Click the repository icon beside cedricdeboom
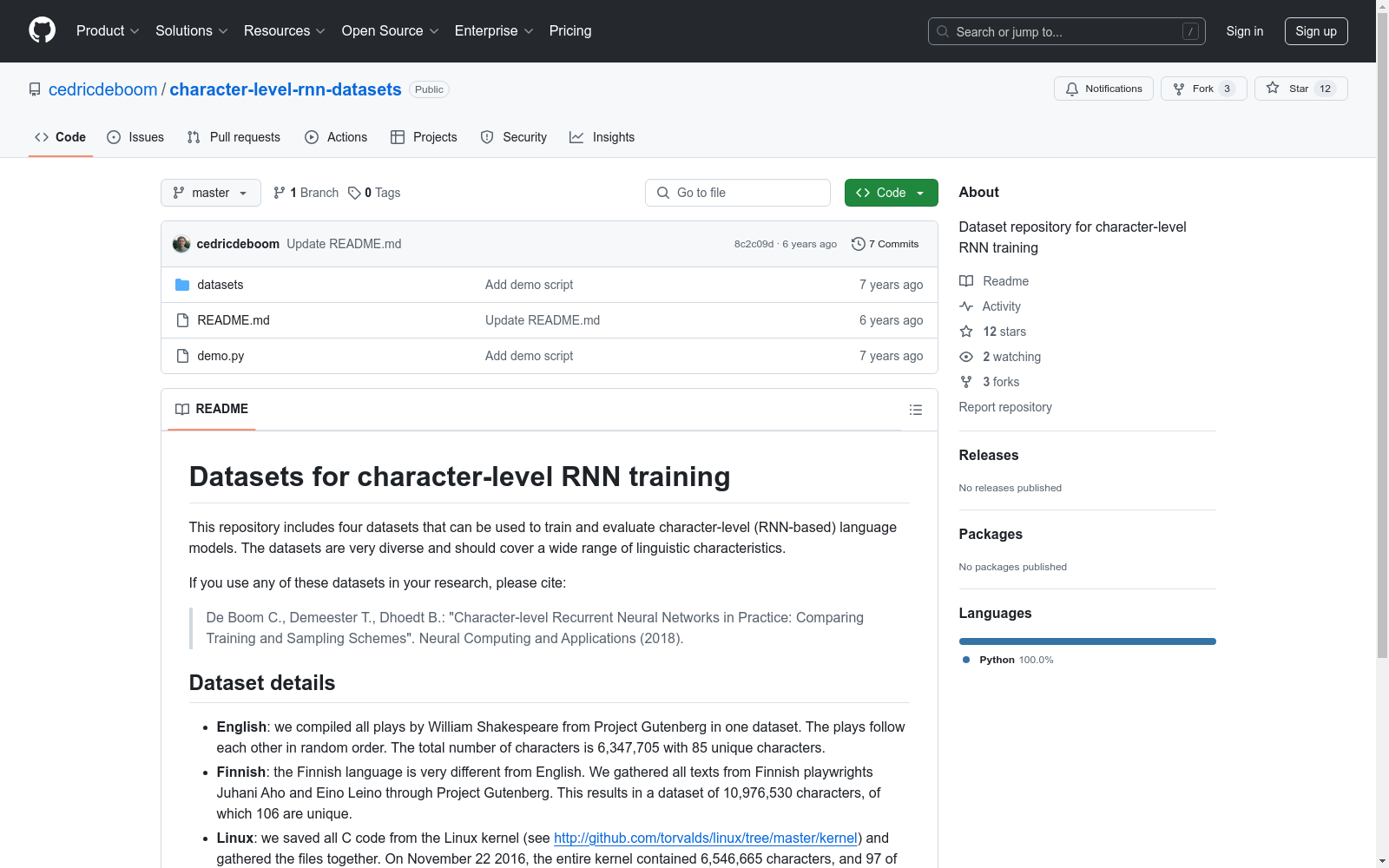The width and height of the screenshot is (1389, 868). pyautogui.click(x=35, y=89)
